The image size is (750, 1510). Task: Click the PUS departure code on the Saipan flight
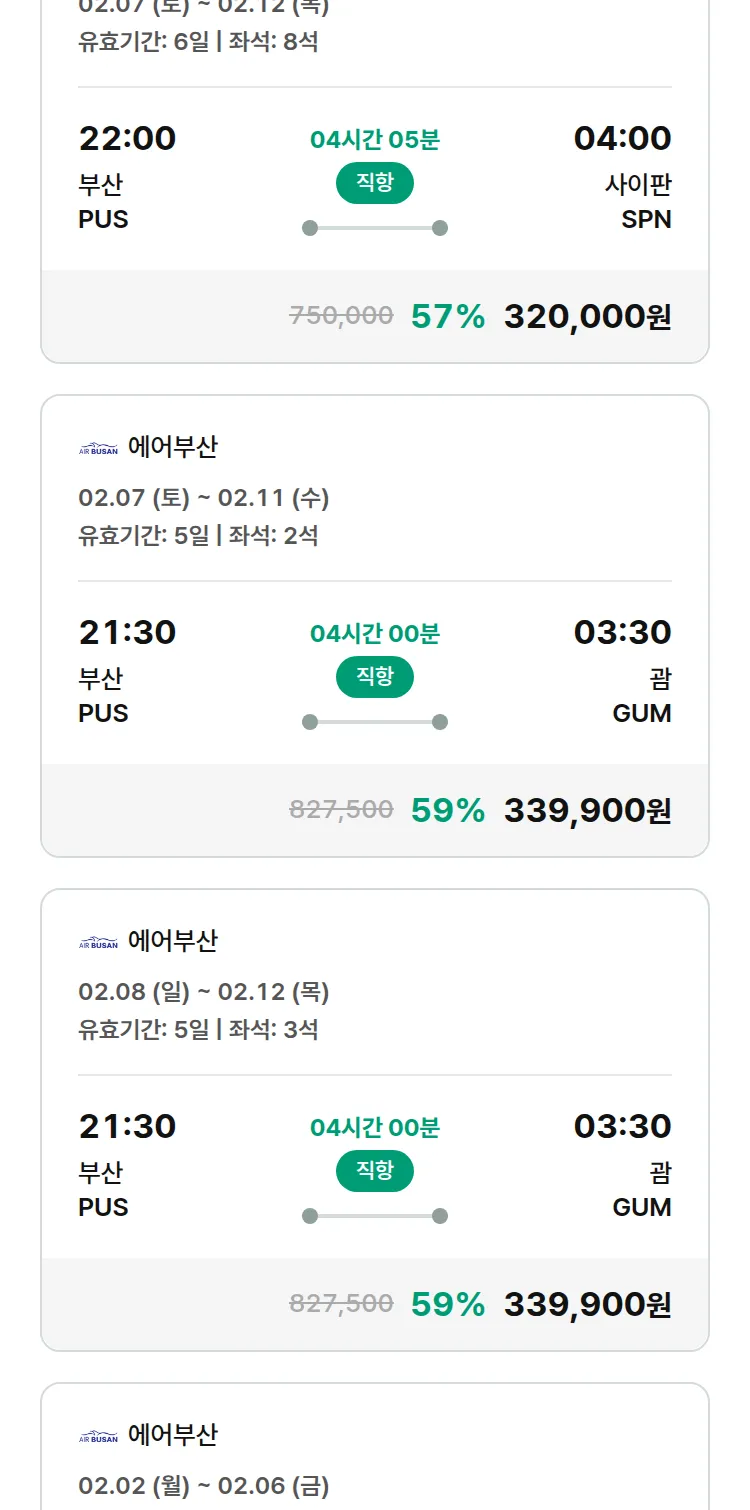tap(101, 220)
